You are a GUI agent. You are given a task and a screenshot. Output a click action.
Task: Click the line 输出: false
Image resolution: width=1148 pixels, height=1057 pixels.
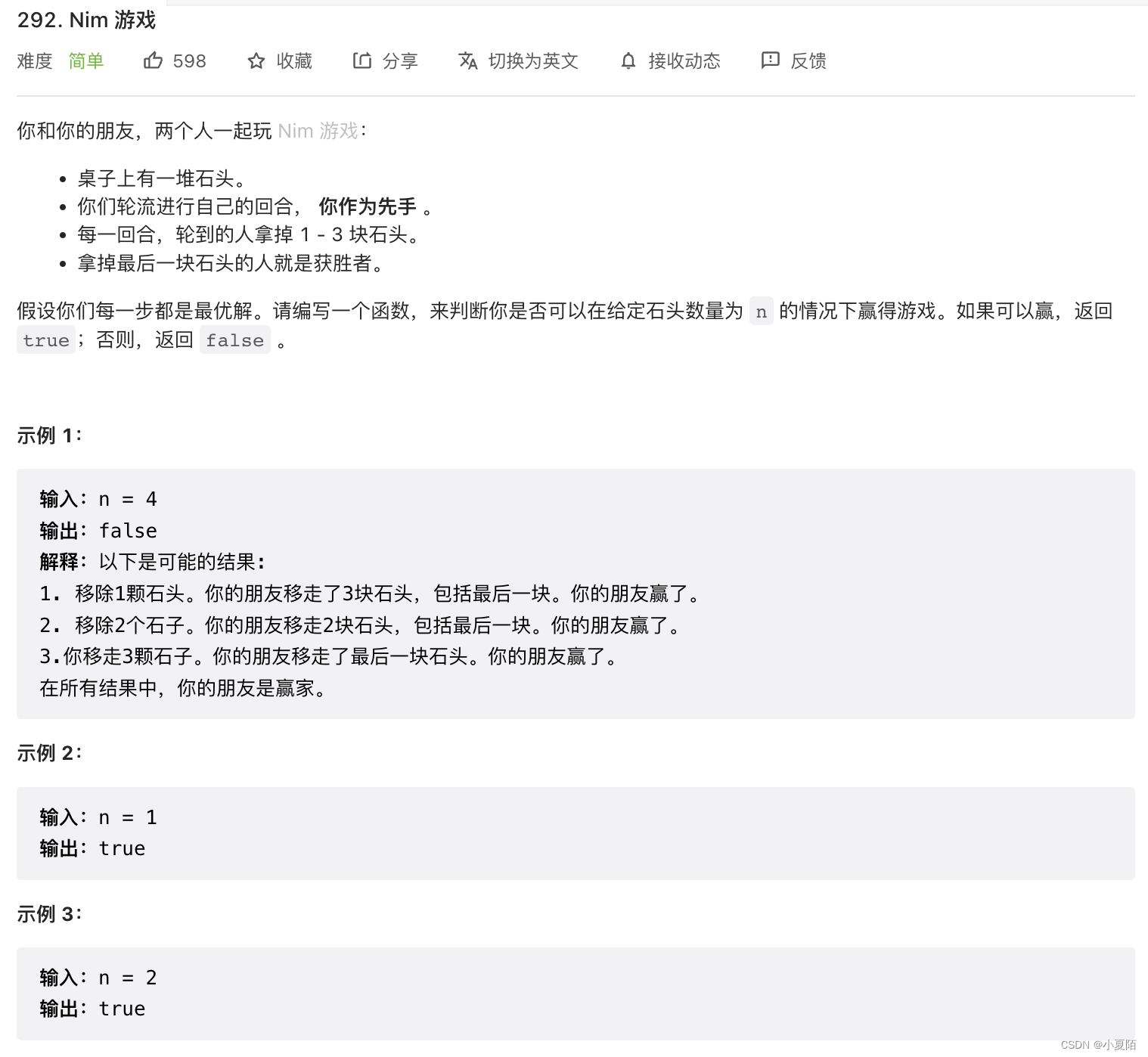tap(98, 531)
